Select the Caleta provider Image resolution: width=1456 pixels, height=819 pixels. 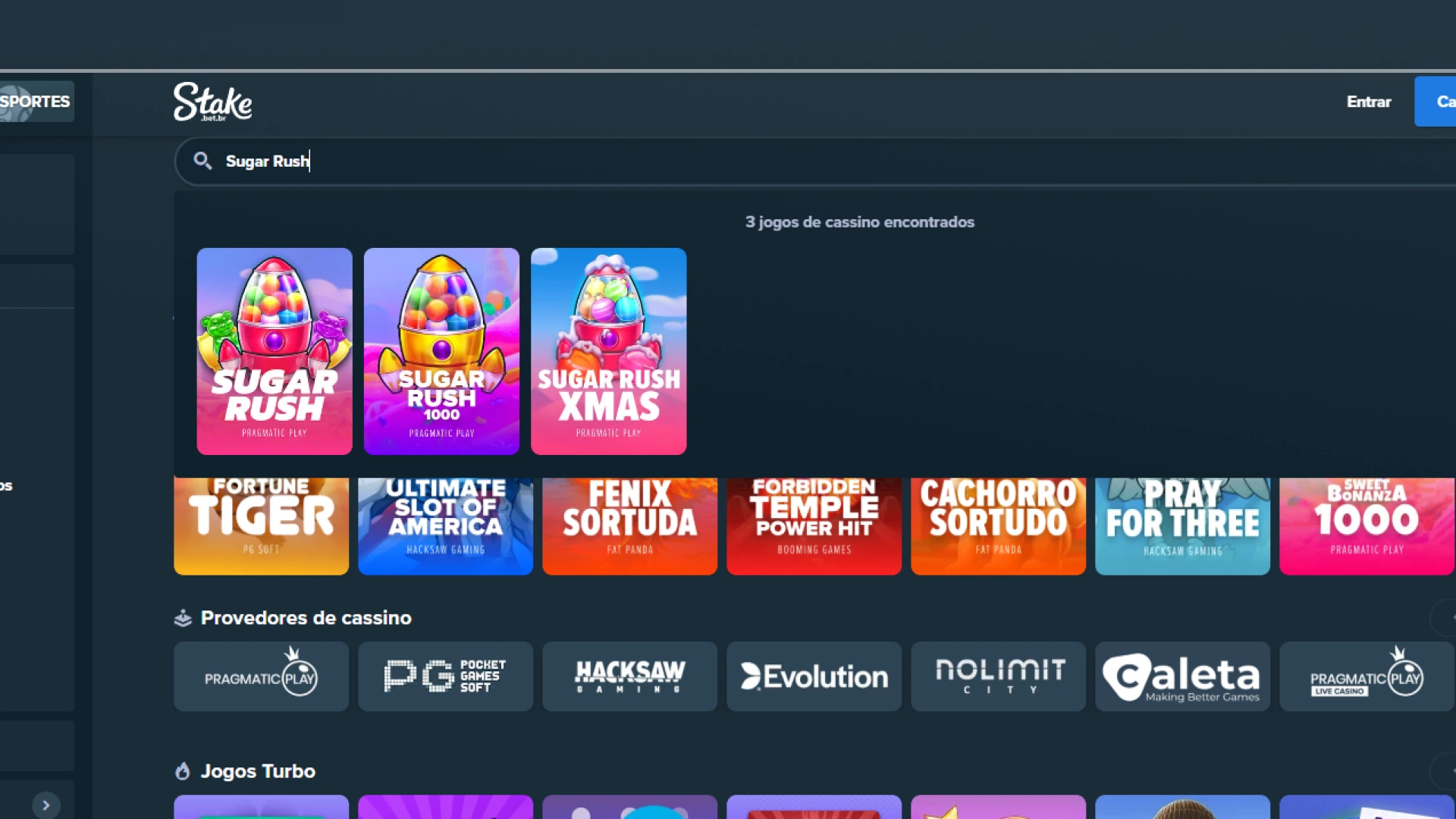coord(1182,676)
